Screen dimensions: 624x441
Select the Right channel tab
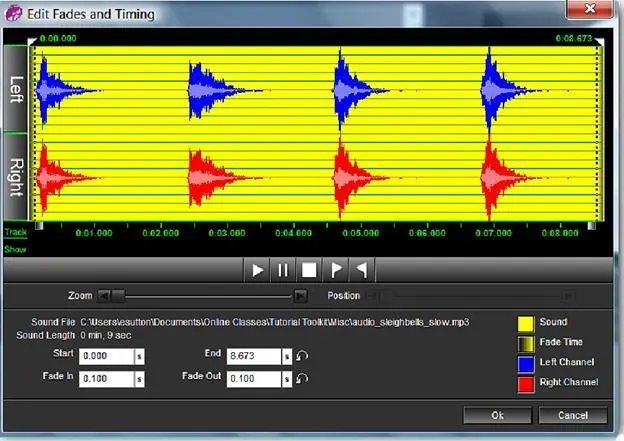point(16,177)
